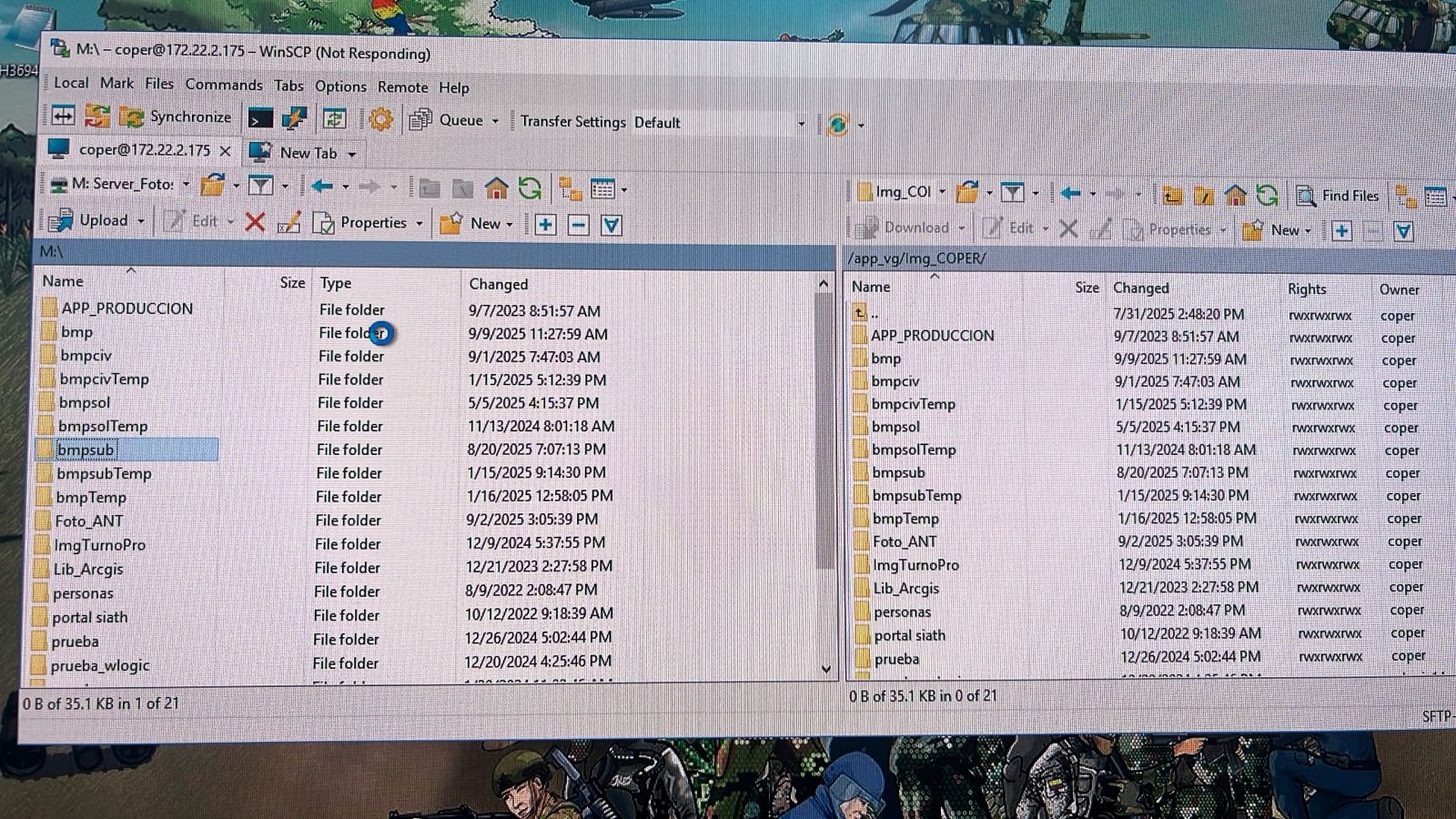Open WinSCP Preferences gear icon
1456x819 pixels.
pos(380,118)
